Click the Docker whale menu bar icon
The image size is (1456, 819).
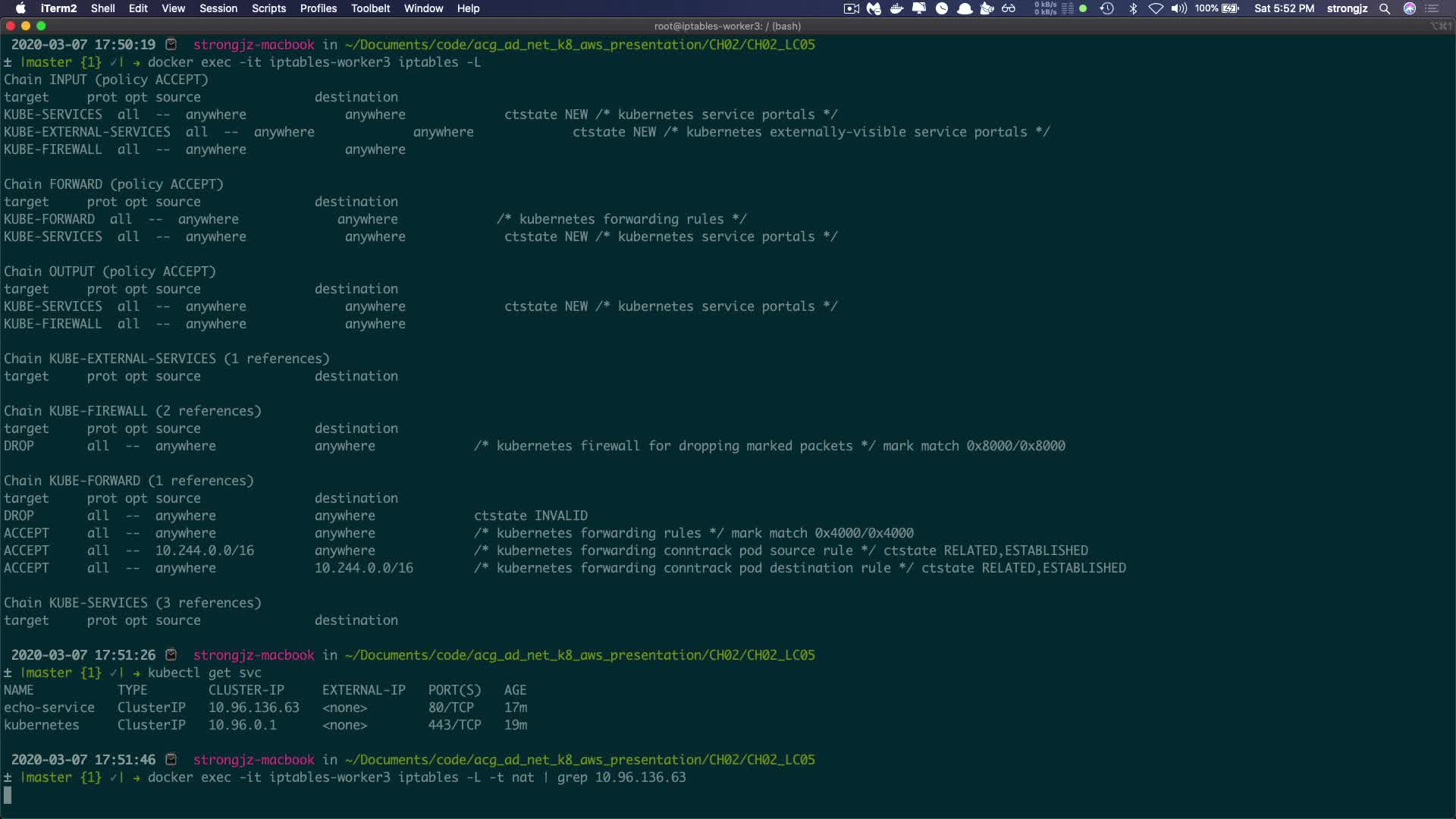896,8
